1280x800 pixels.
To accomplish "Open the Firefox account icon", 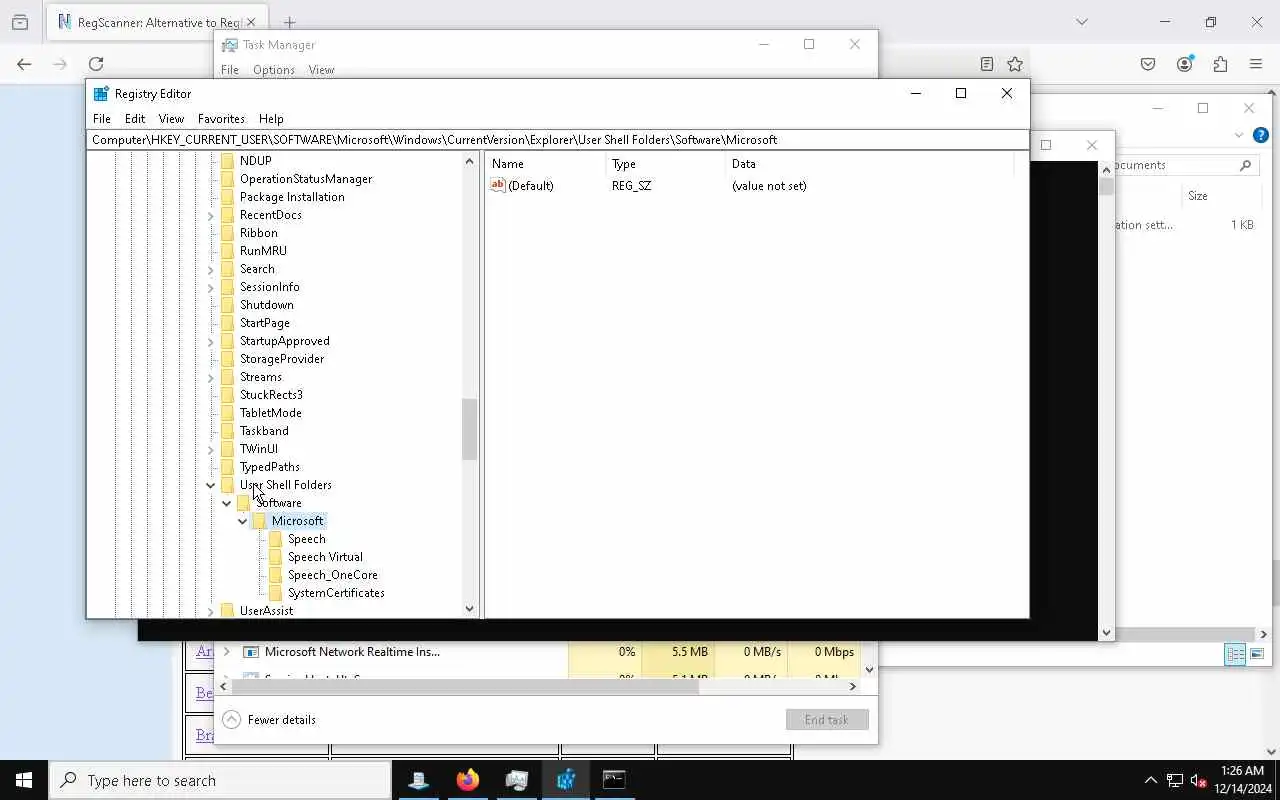I will click(1185, 64).
